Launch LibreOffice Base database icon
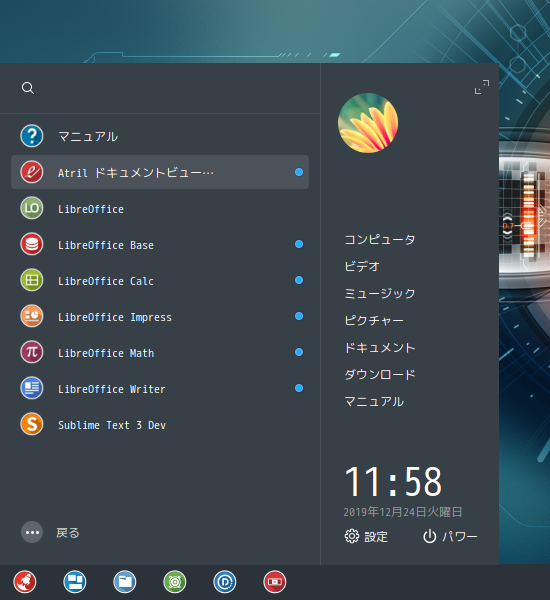This screenshot has height=600, width=550. (32, 244)
